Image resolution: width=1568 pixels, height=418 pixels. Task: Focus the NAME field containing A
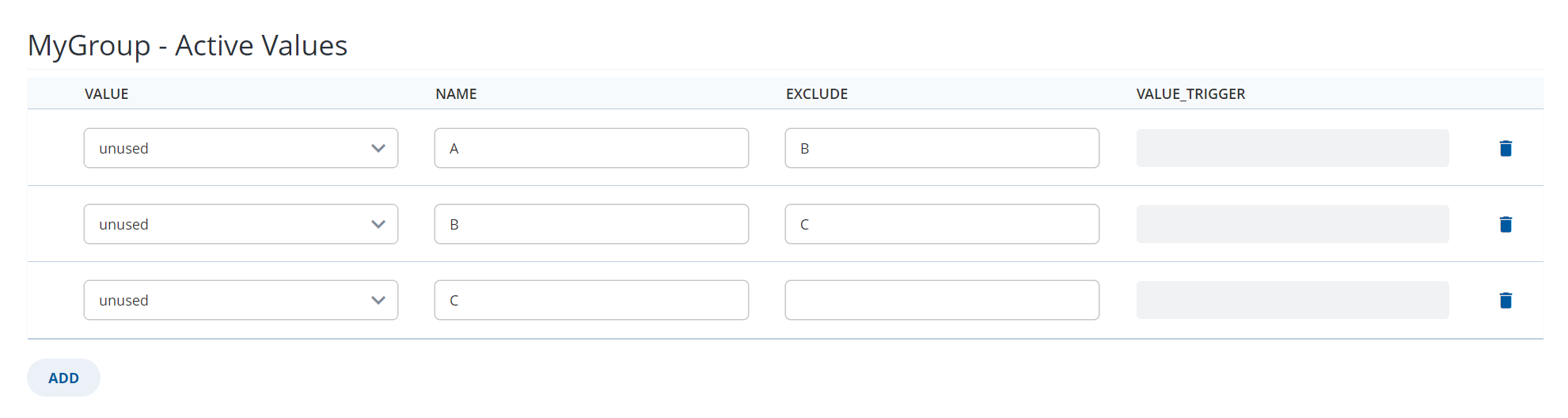(x=591, y=148)
